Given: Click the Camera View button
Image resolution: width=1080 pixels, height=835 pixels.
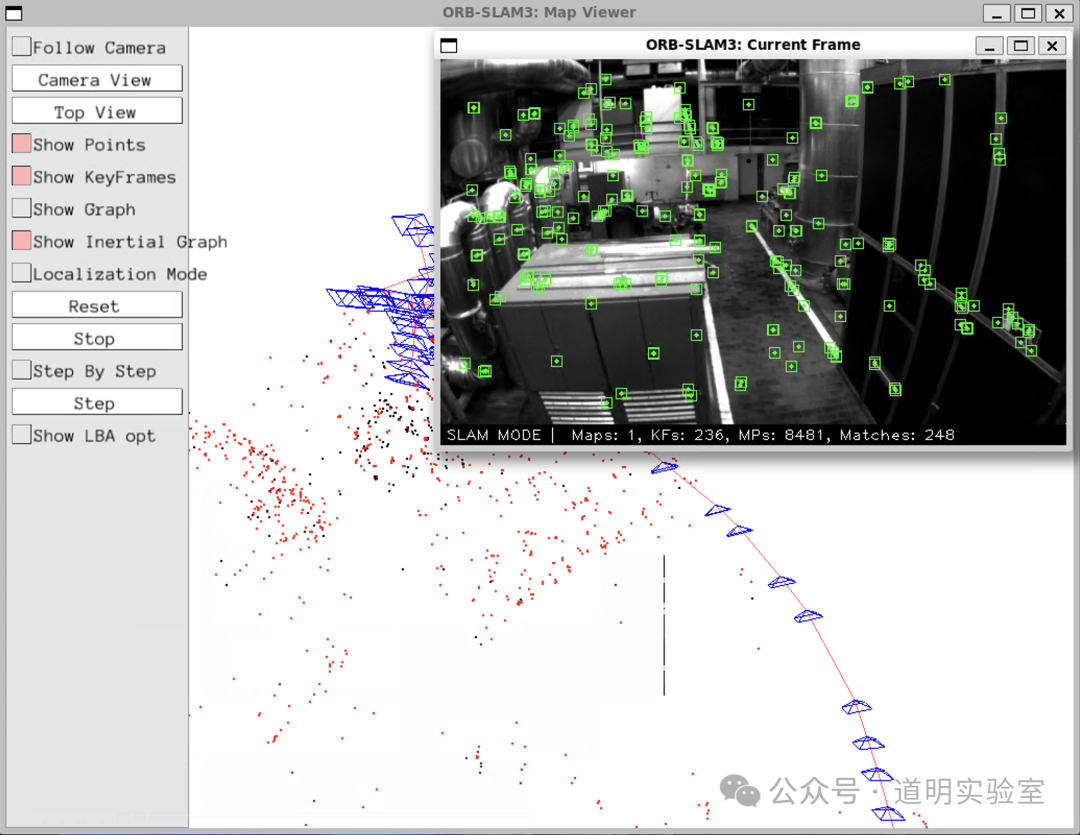Looking at the screenshot, I should click(96, 79).
